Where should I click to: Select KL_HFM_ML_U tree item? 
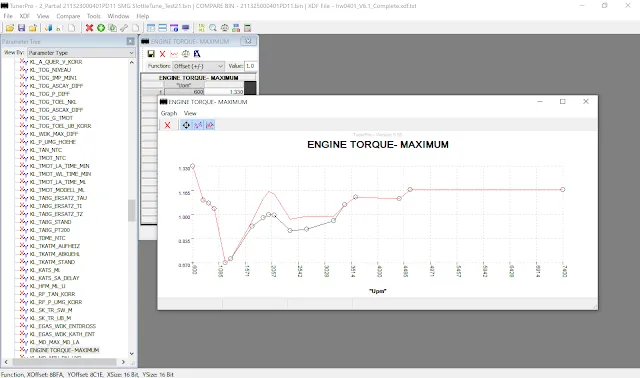click(x=47, y=286)
